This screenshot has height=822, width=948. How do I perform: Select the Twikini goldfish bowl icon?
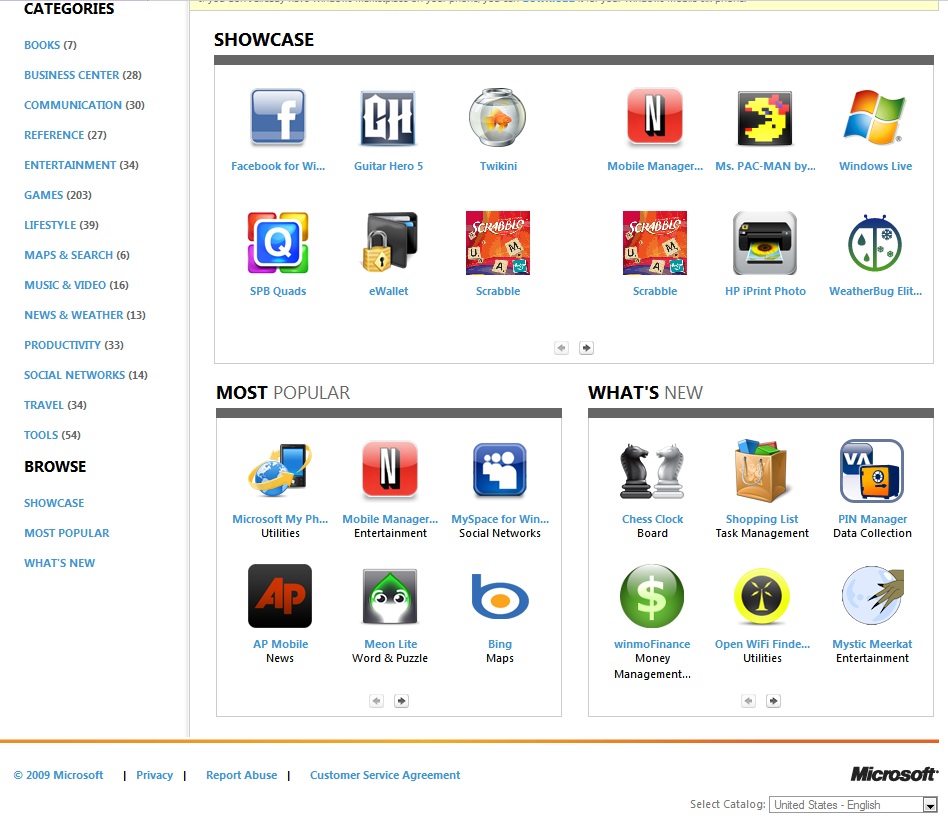pyautogui.click(x=498, y=117)
